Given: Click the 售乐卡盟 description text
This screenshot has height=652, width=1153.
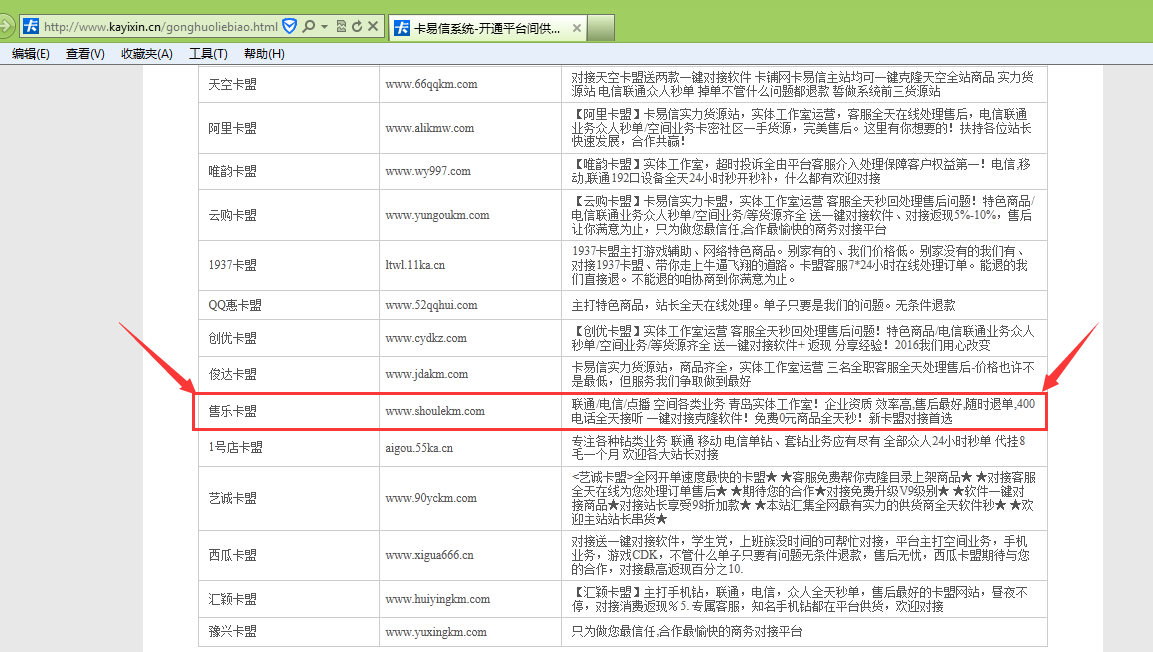Looking at the screenshot, I should tap(803, 411).
